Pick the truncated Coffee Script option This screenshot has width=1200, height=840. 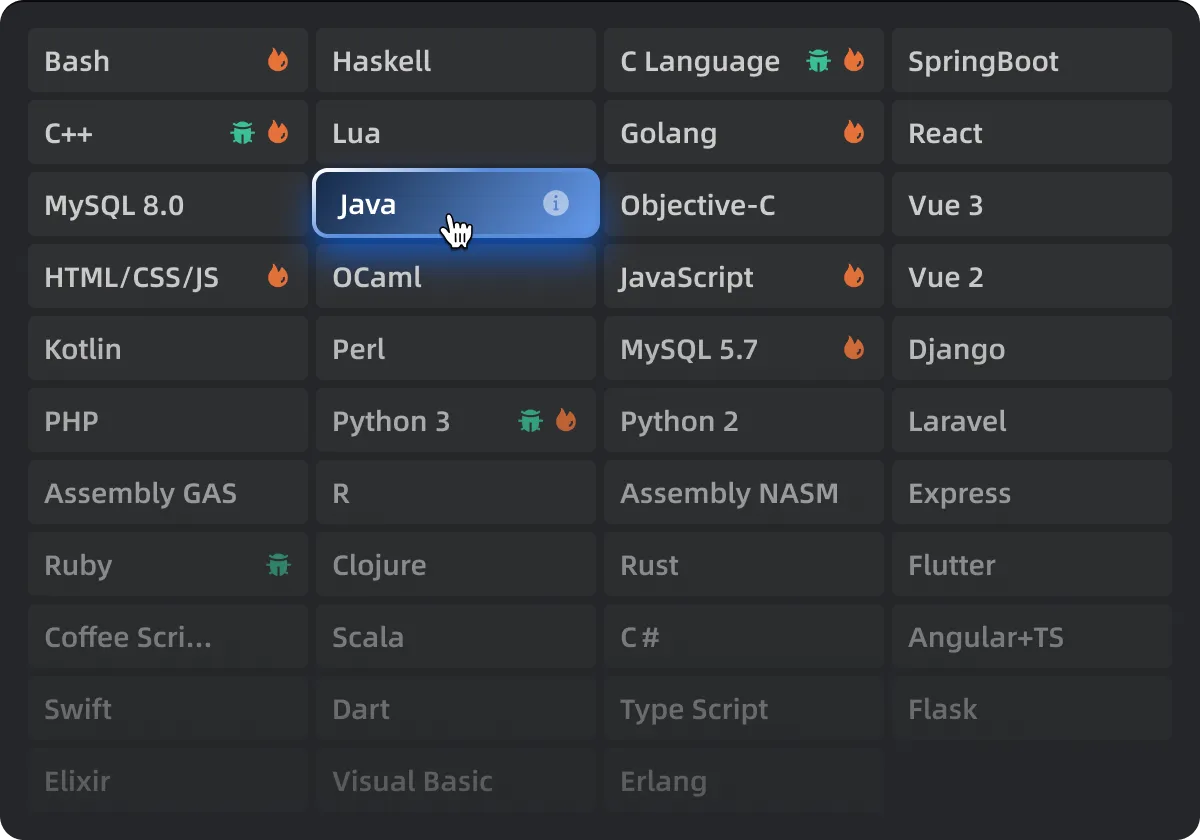[167, 637]
